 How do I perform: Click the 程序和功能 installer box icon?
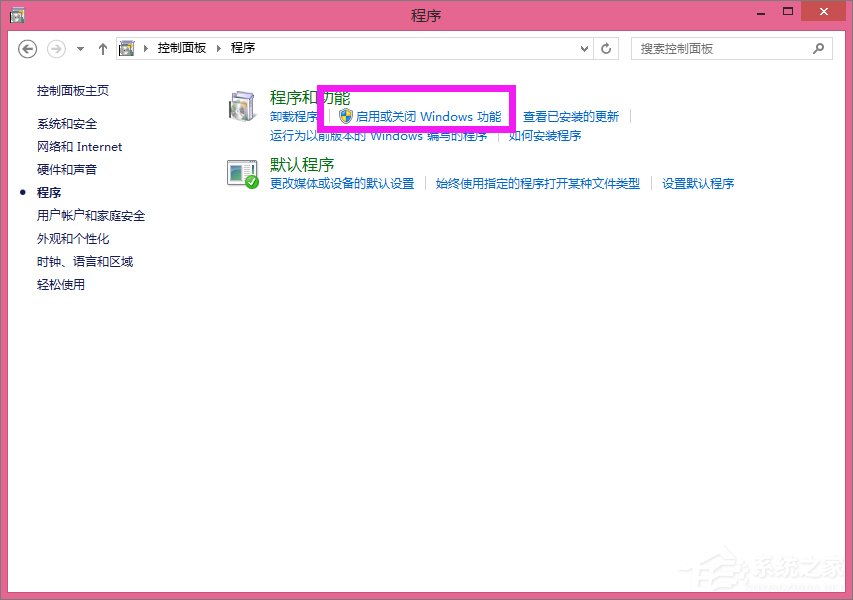(x=241, y=107)
